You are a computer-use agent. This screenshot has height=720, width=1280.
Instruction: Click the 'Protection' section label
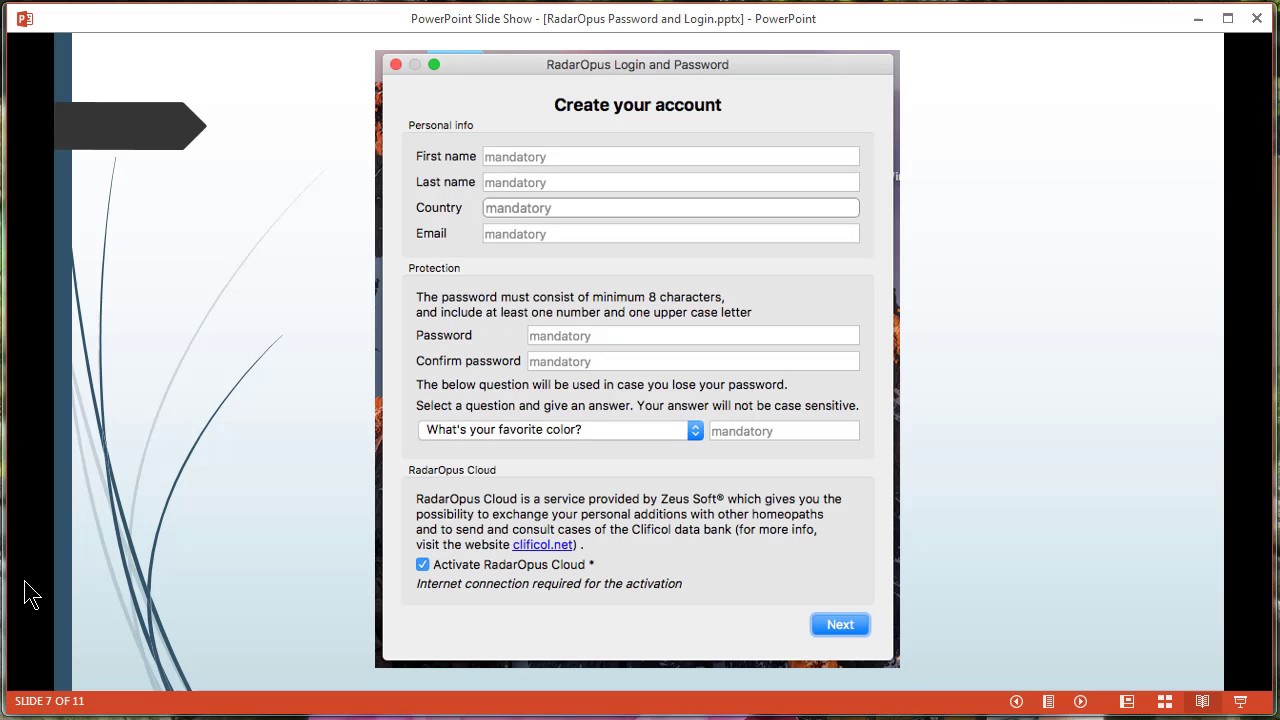434,268
